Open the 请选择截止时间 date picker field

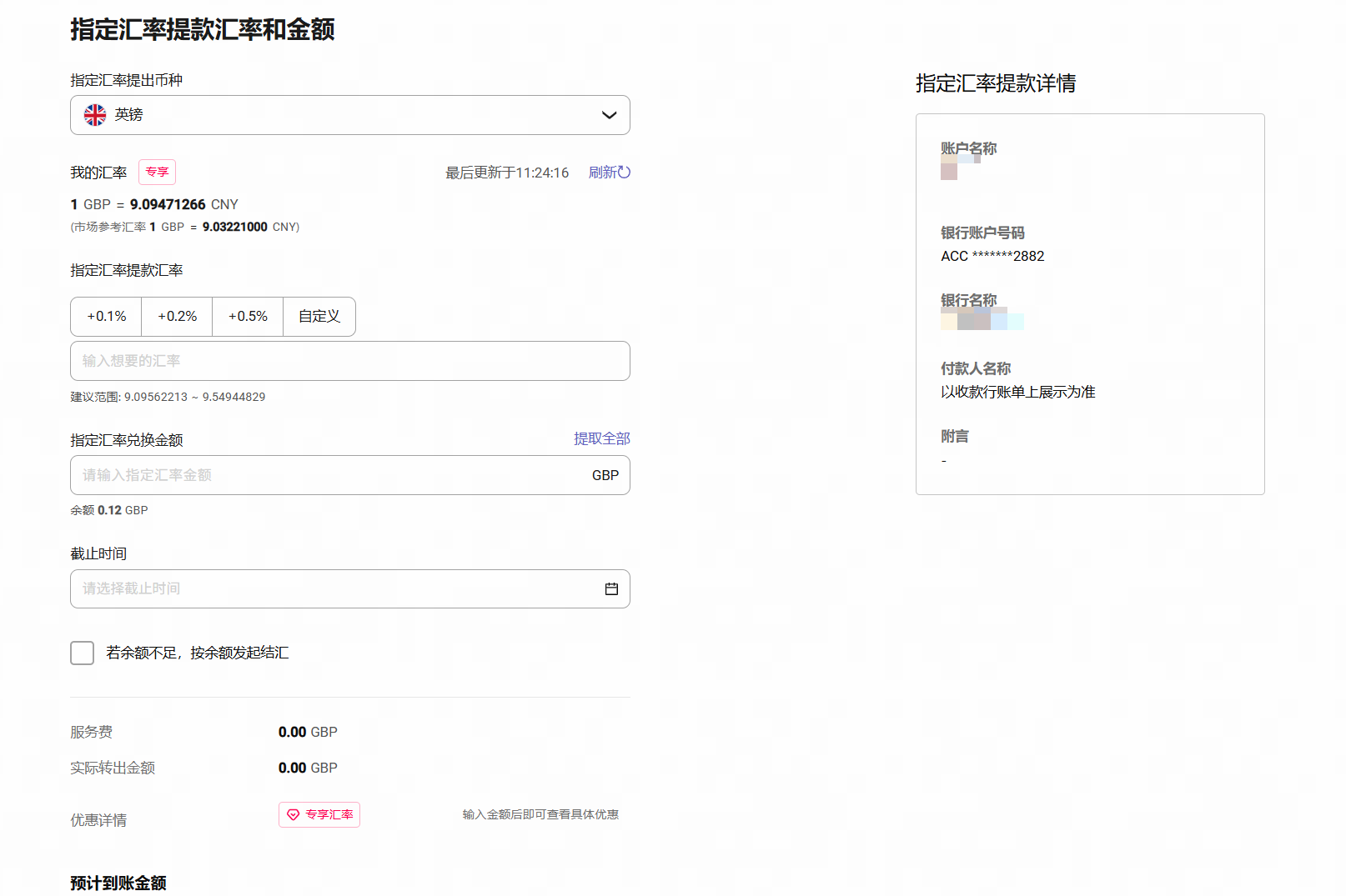point(349,588)
